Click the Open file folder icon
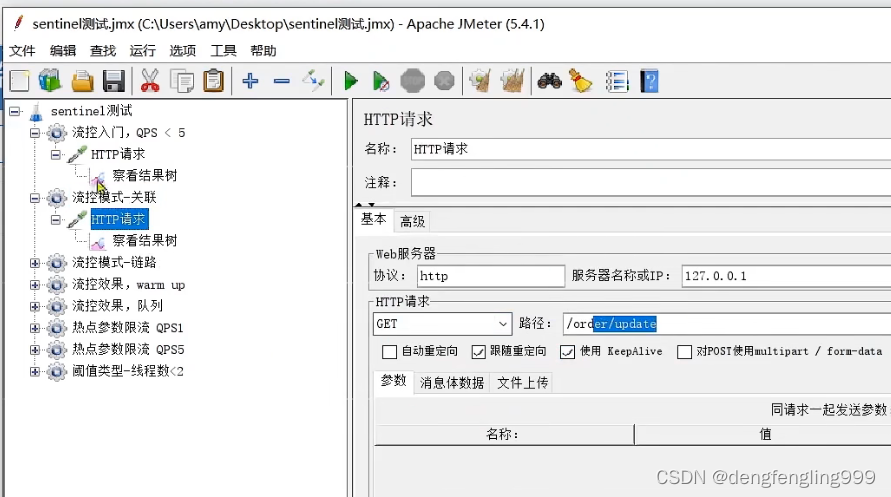This screenshot has width=891, height=497. pos(82,81)
